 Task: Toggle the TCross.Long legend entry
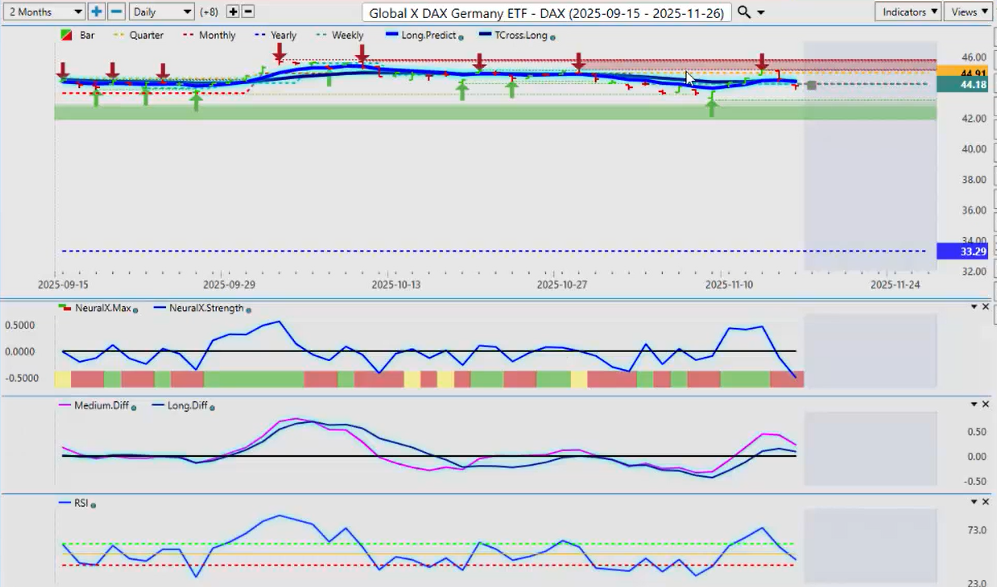pyautogui.click(x=517, y=36)
